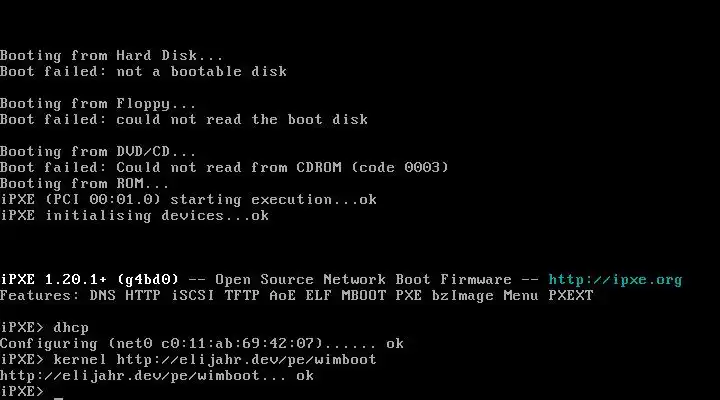The image size is (720, 400).
Task: Click the "Booting from ROM..." line
Action: tap(84, 184)
